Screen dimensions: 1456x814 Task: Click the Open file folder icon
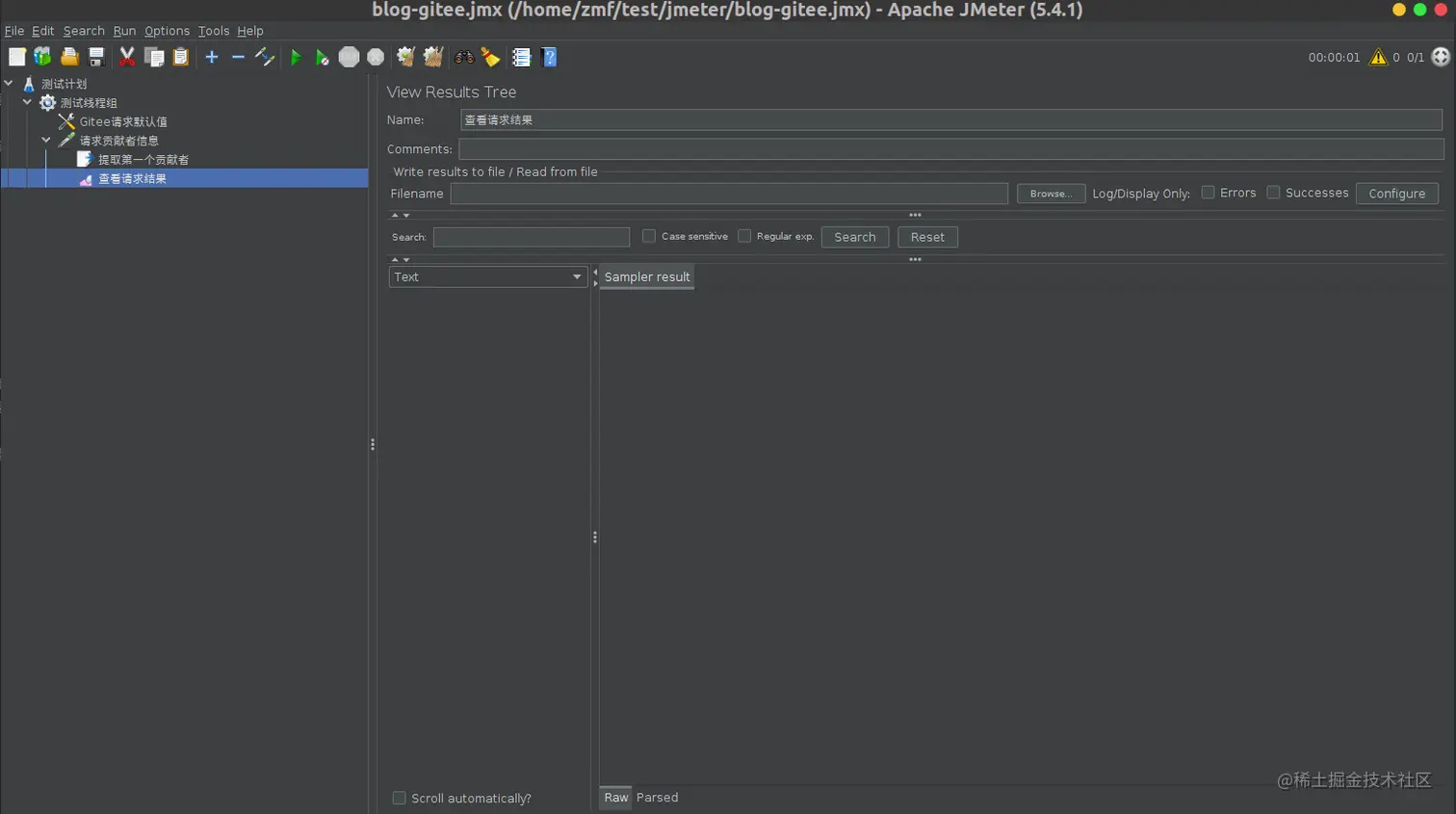69,57
